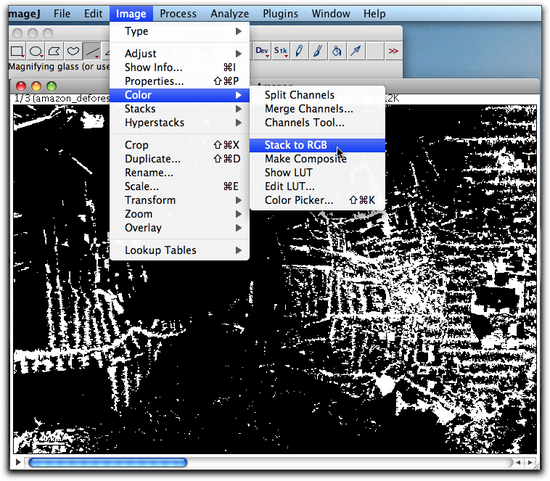Expand the Zoom submenu
Viewport: 550px width, 481px height.
click(x=180, y=214)
